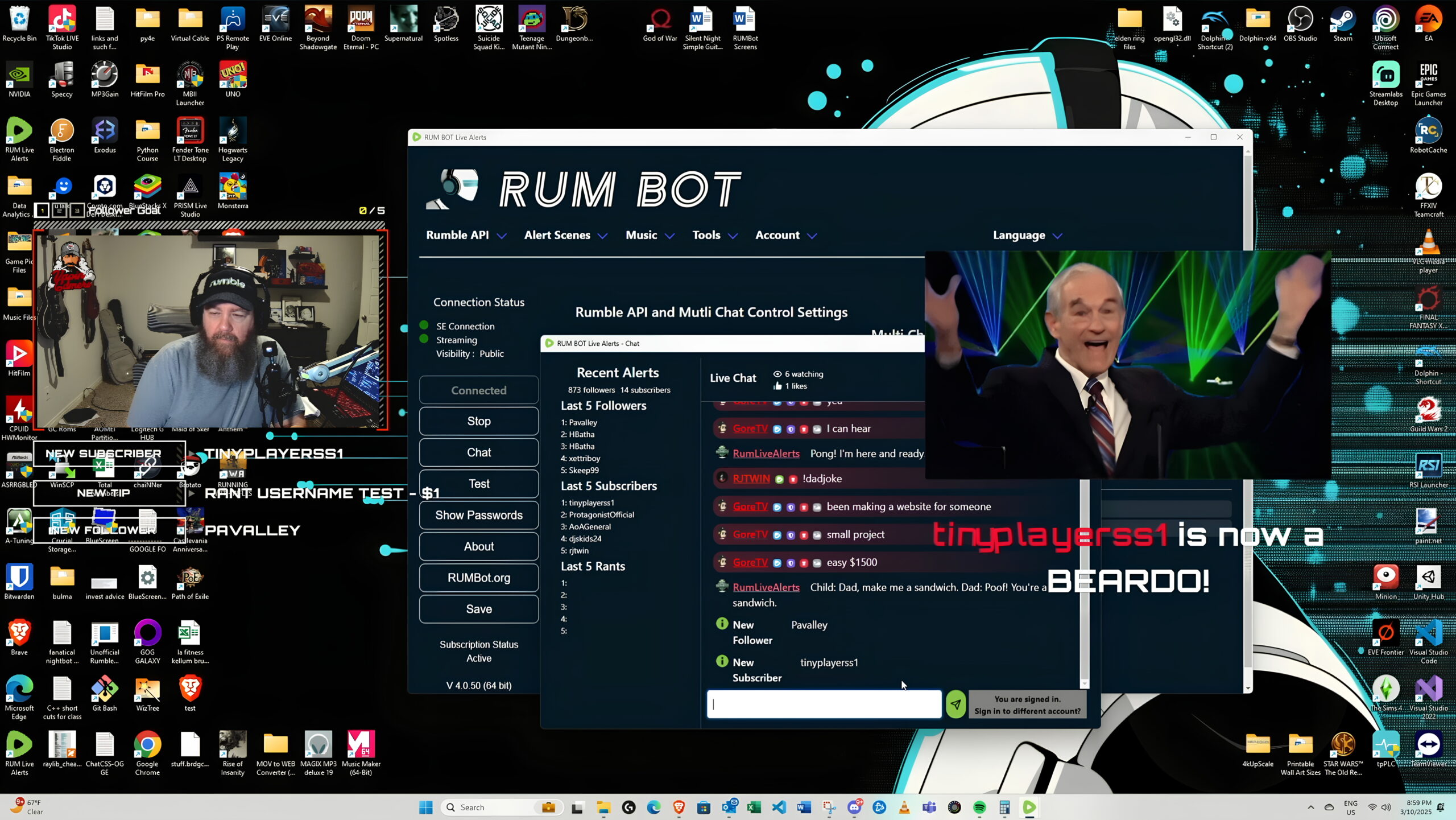The width and height of the screenshot is (1456, 820).
Task: Click the eye icon beside 6 watching
Action: click(x=777, y=374)
